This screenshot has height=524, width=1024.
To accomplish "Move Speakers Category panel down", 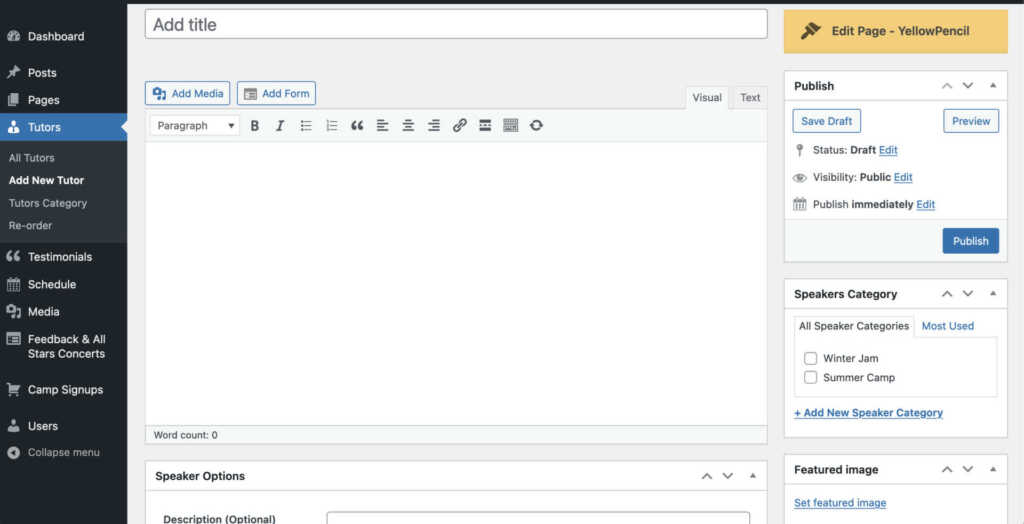I will (x=968, y=294).
